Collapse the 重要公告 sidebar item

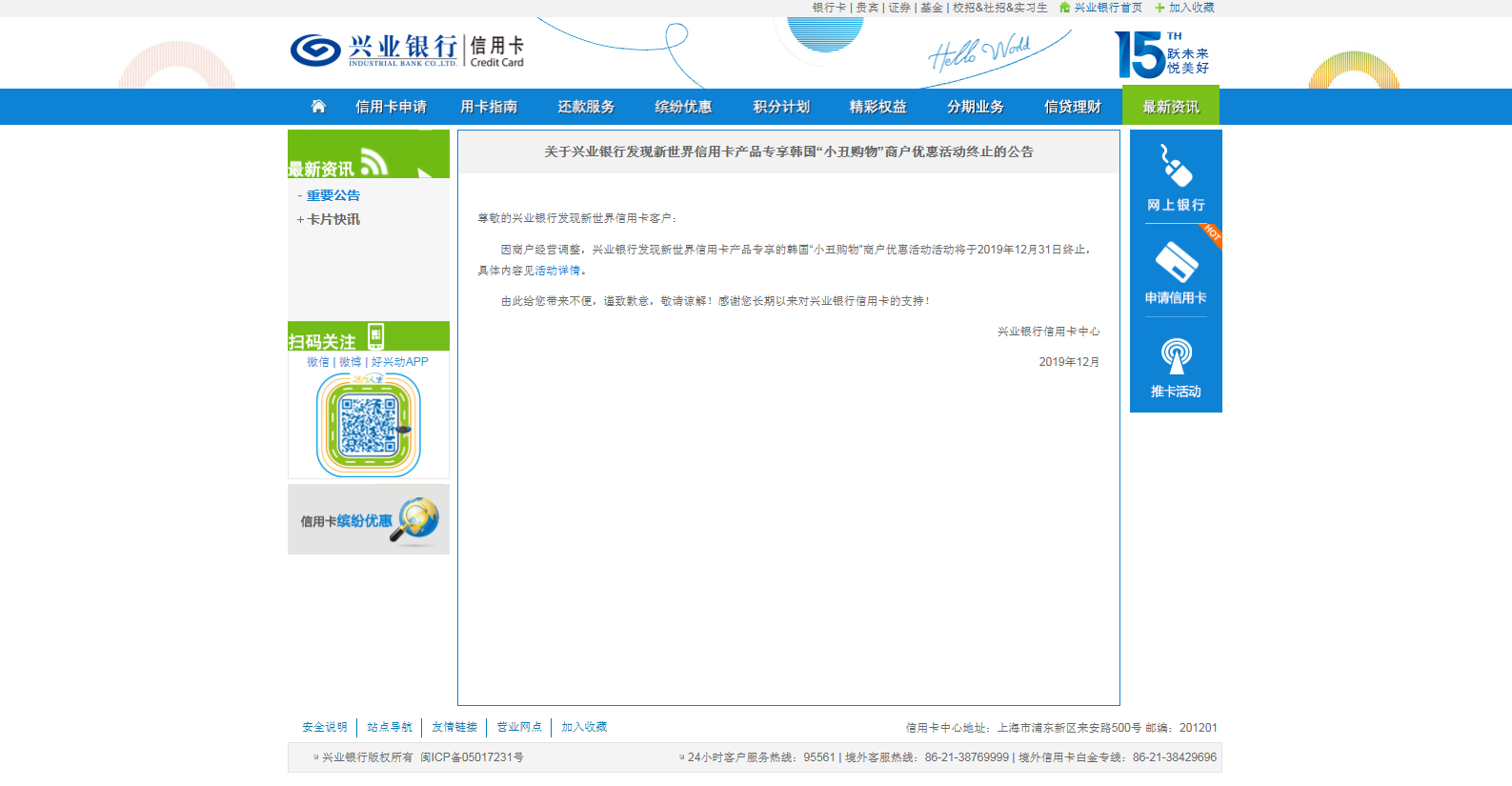(333, 195)
